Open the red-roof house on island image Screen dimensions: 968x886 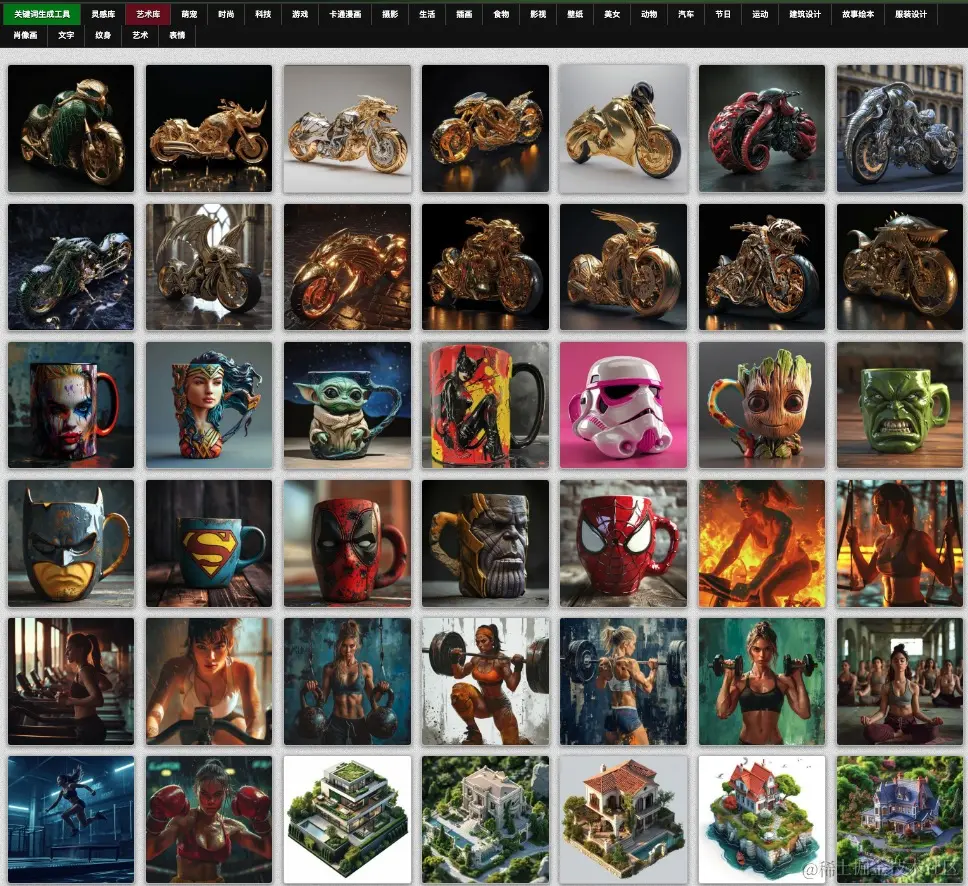(762, 820)
